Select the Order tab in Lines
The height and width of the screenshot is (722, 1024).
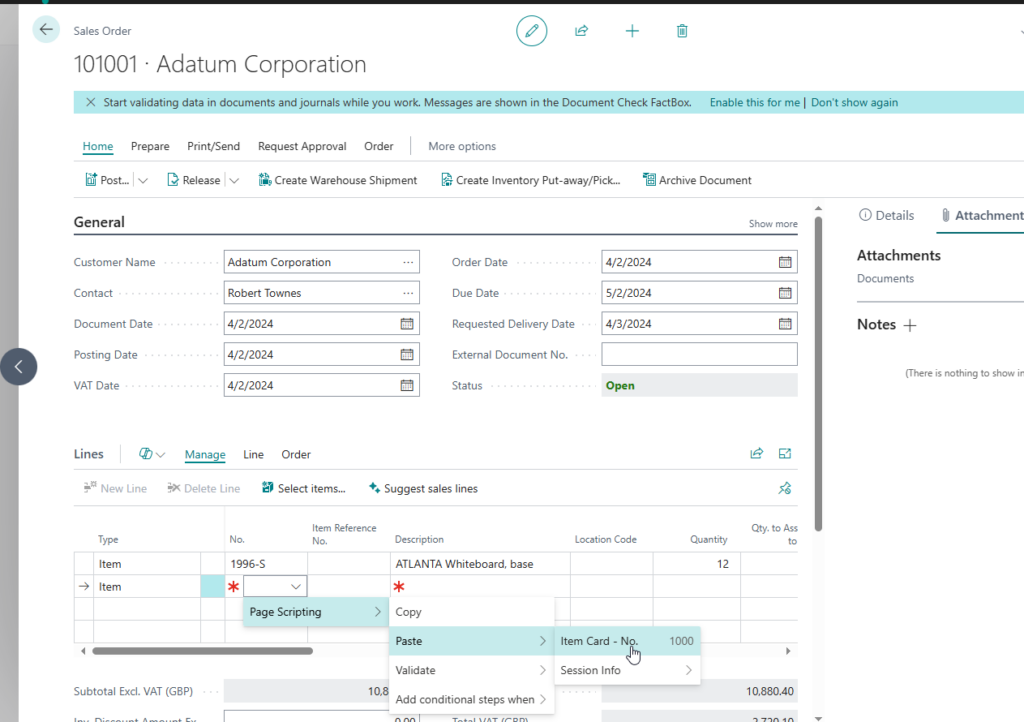click(296, 454)
